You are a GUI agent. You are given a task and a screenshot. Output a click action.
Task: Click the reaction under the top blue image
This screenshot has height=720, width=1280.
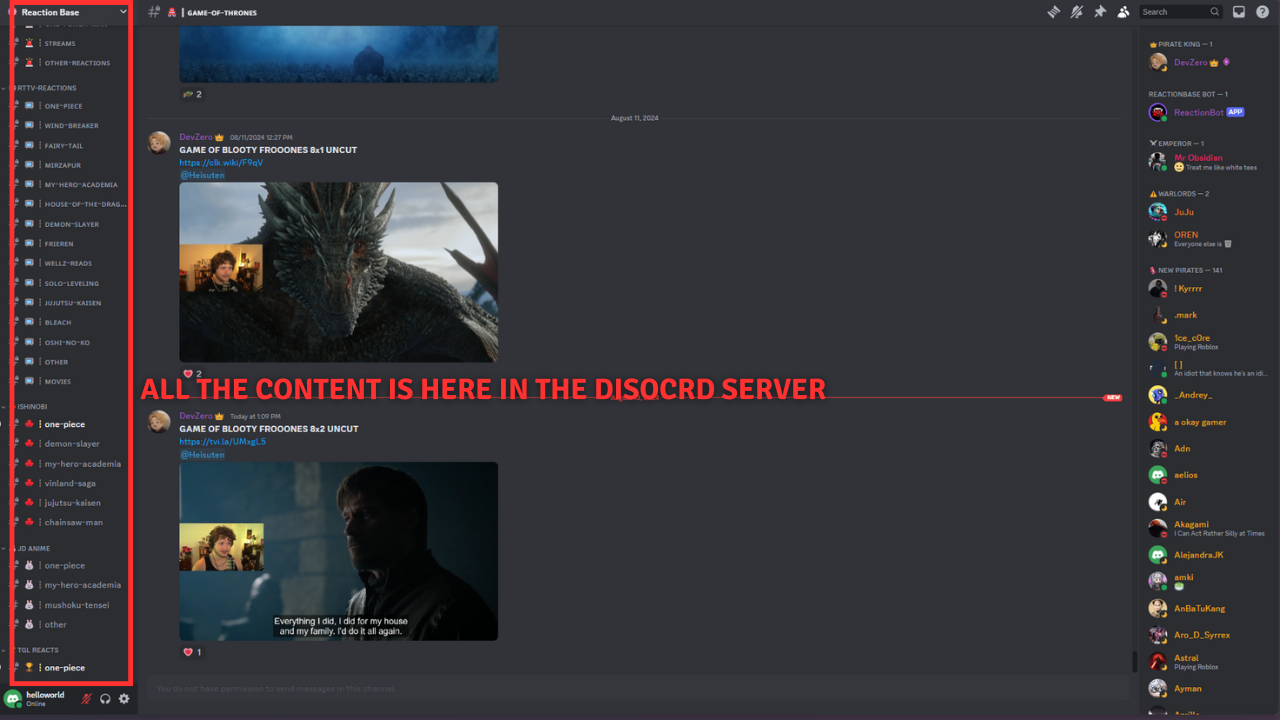[x=192, y=94]
